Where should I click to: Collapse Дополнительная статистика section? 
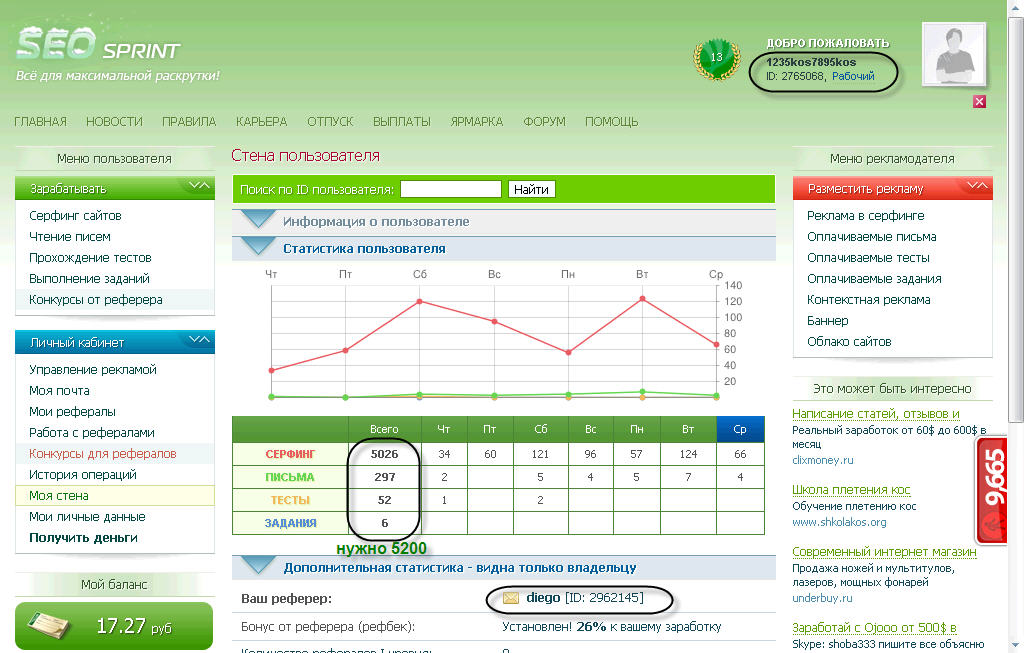259,565
